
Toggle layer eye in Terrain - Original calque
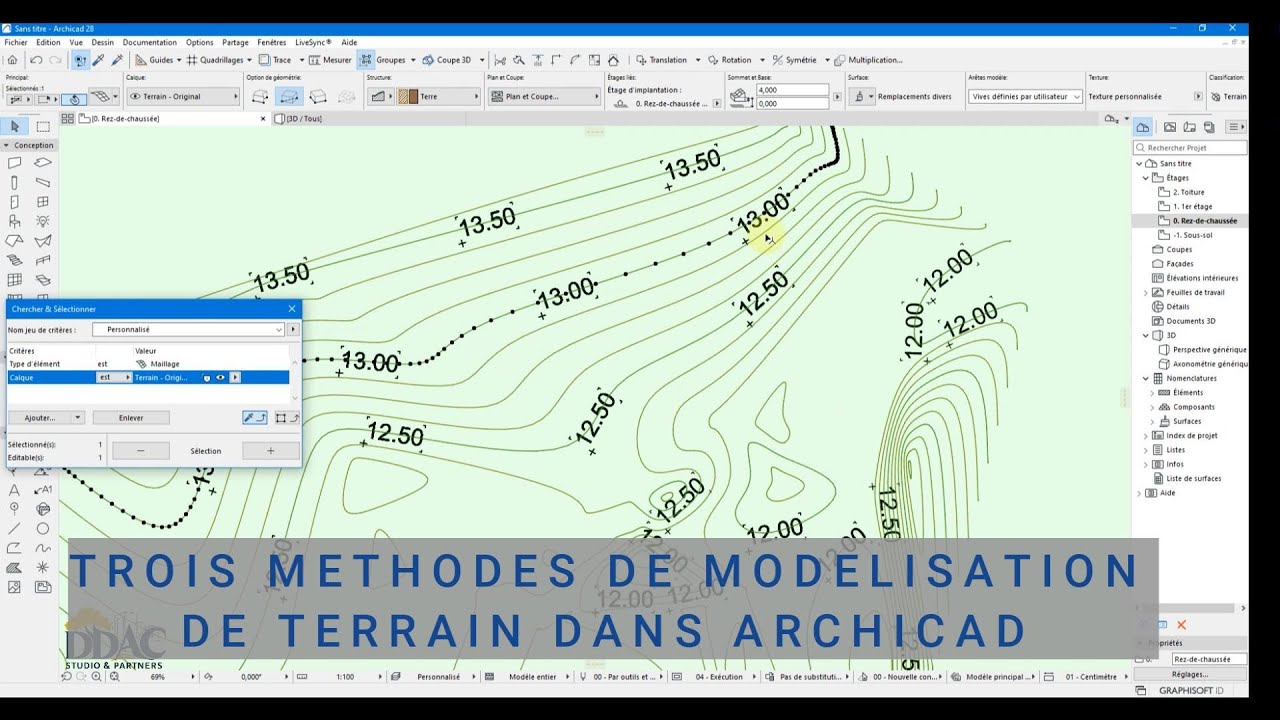click(x=135, y=97)
